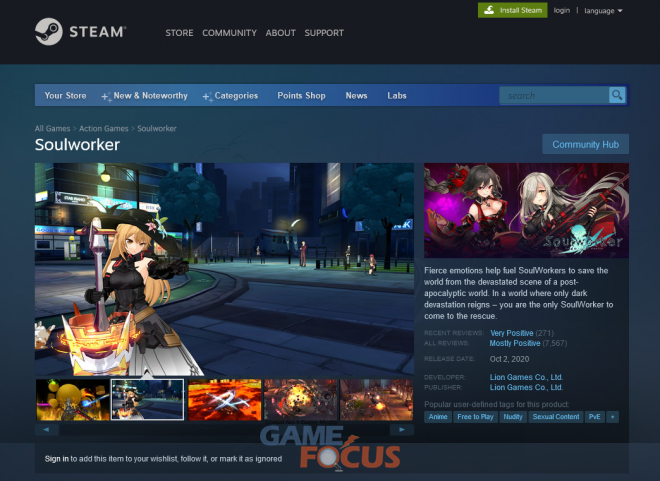Image resolution: width=660 pixels, height=481 pixels.
Task: Select the highlighted witch character thumbnail
Action: pos(147,400)
